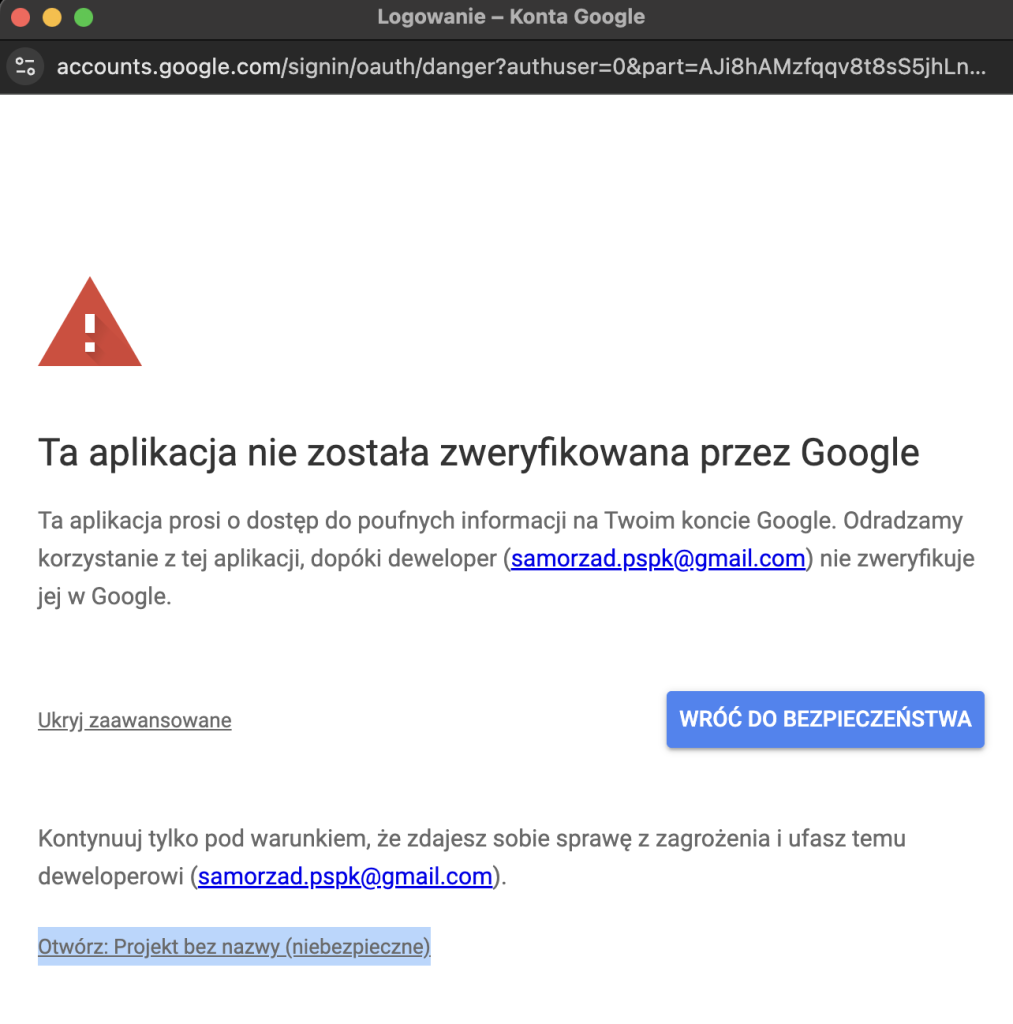Open Projekt bez nazwy (niebezpieczne) link
The image size is (1013, 1024).
pos(234,946)
